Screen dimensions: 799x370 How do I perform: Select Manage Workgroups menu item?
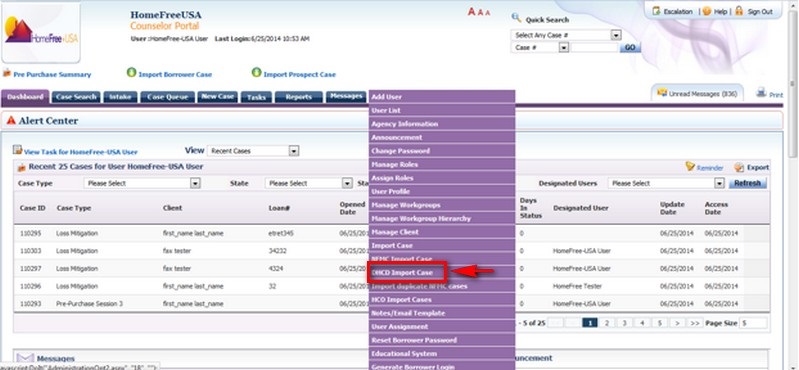[442, 205]
